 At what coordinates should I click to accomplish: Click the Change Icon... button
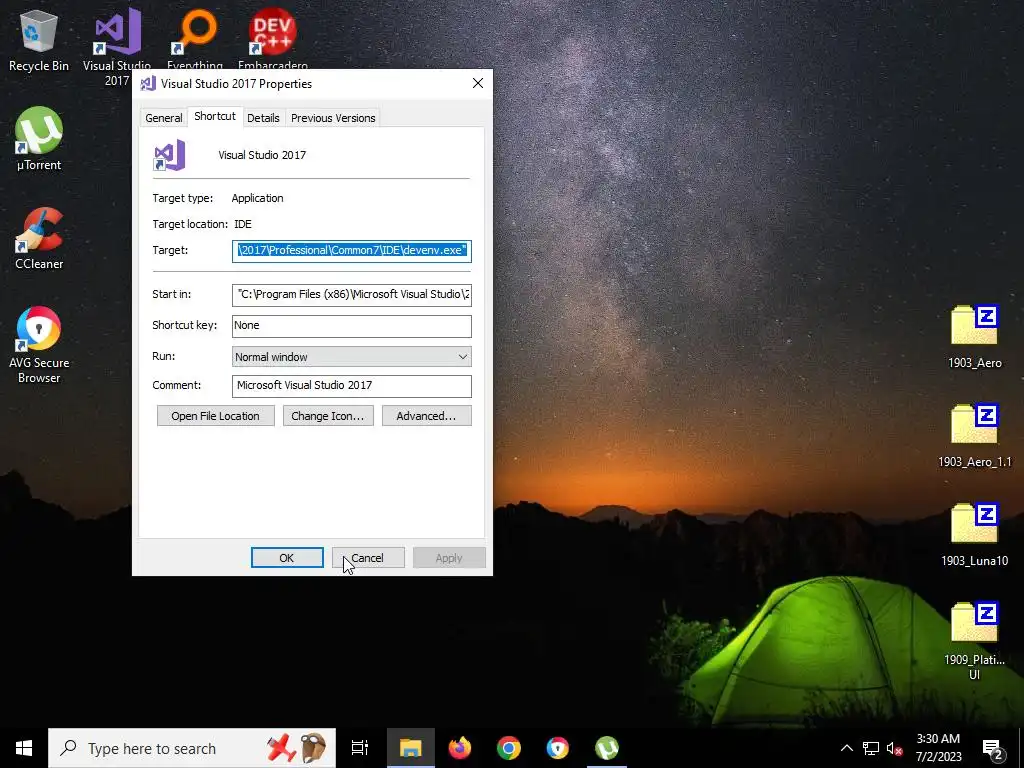328,416
